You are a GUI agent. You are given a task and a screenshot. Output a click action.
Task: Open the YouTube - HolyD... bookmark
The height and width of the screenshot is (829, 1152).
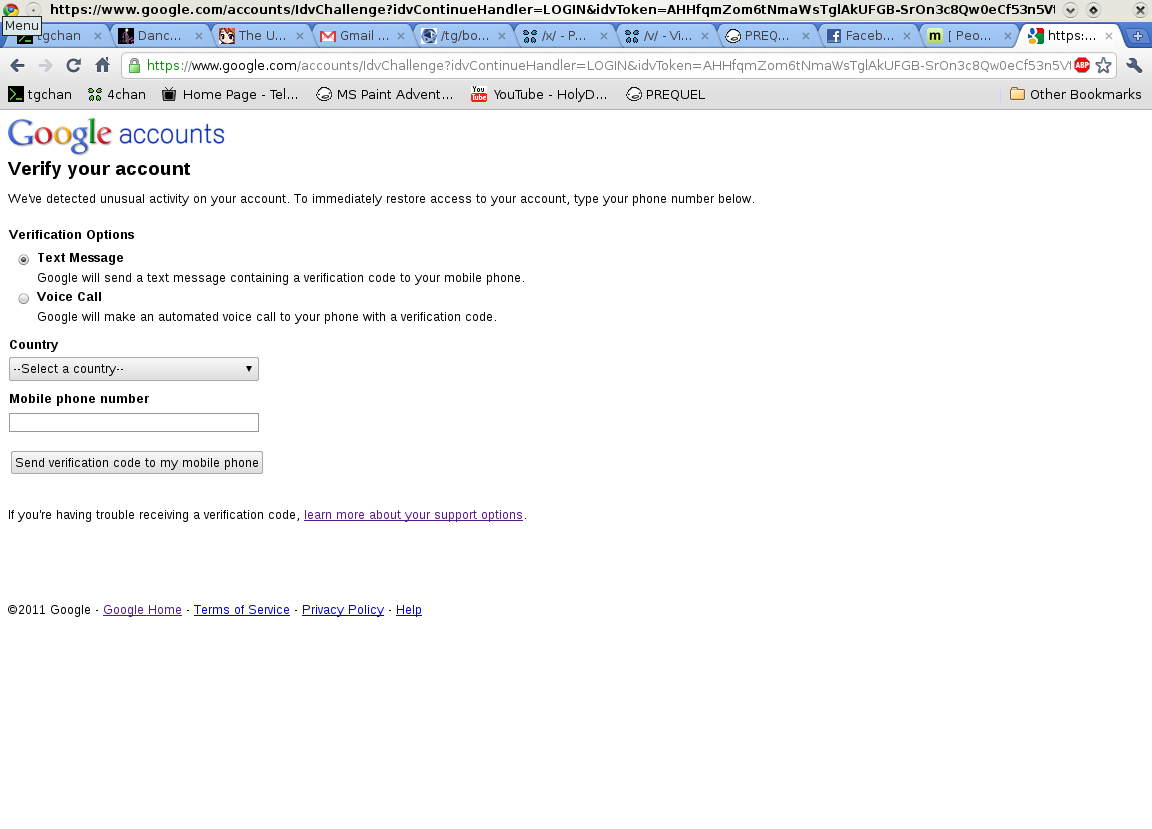[x=539, y=95]
